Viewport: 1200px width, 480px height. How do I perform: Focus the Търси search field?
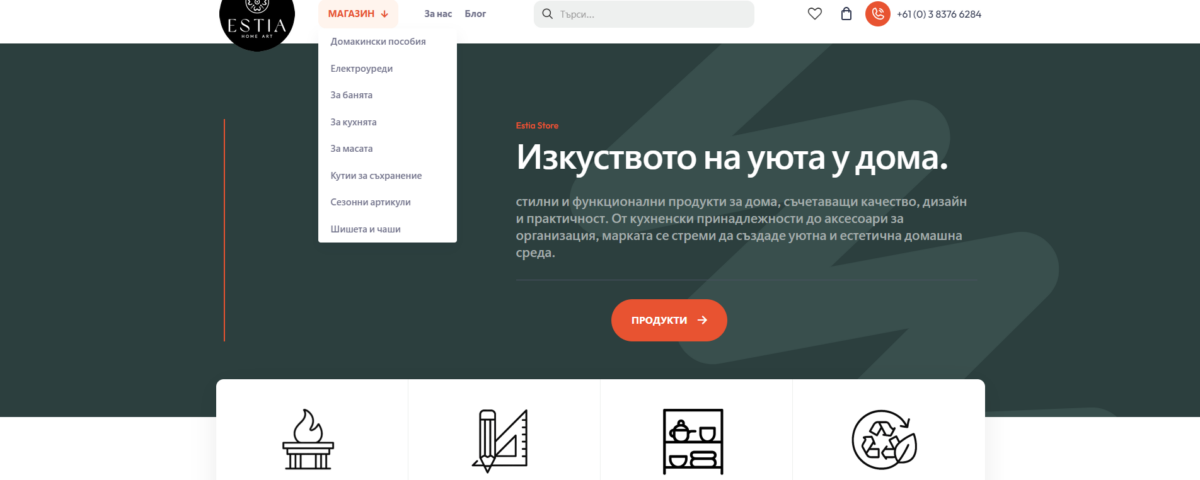(644, 14)
